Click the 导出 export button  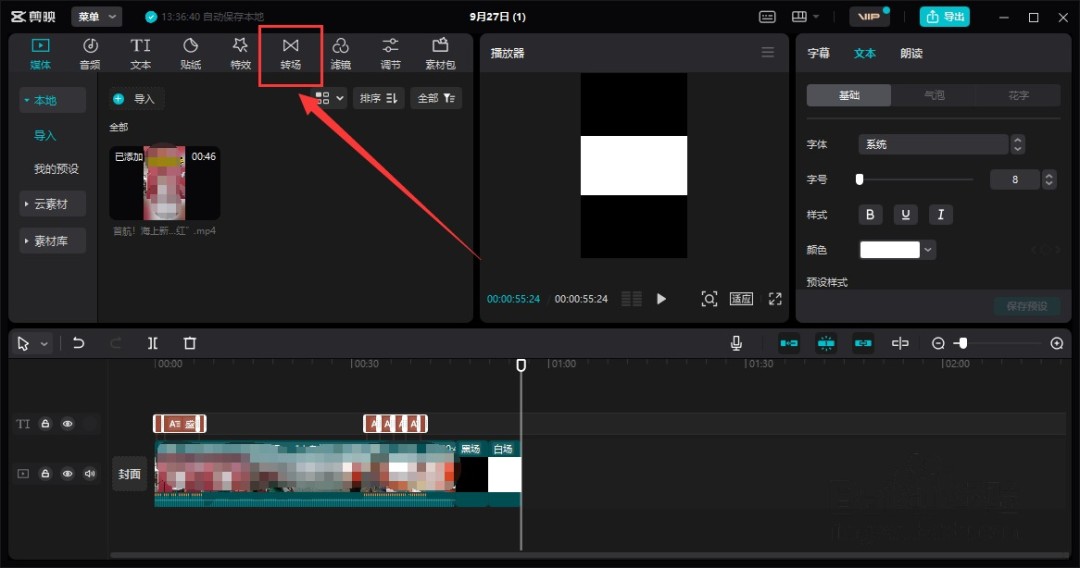point(944,17)
